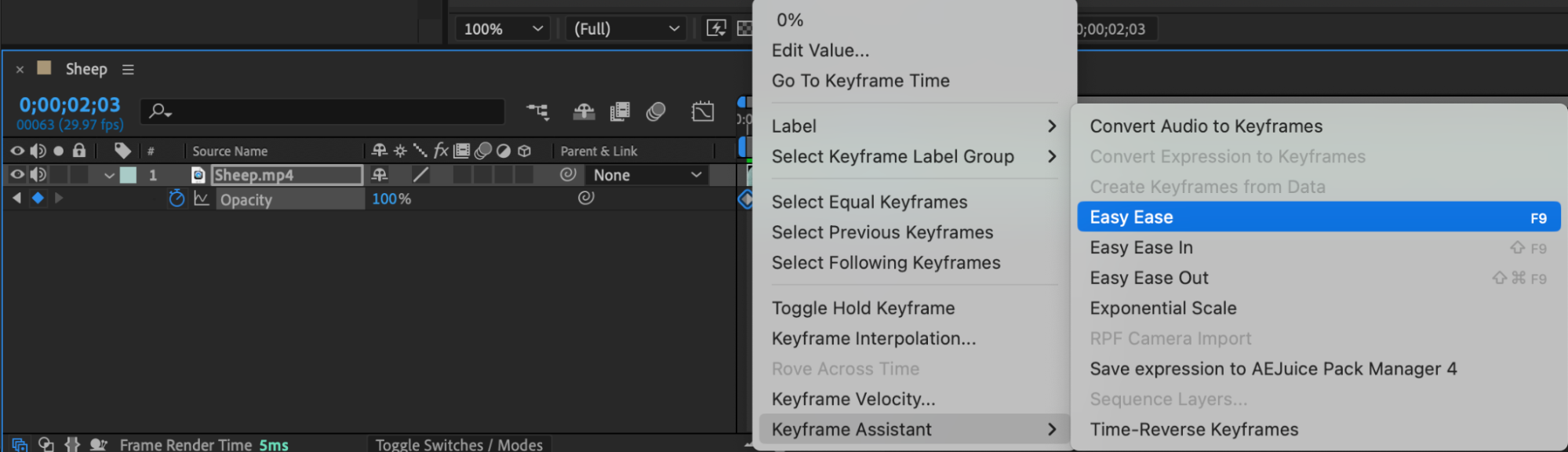The height and width of the screenshot is (452, 1568).
Task: Mute audio of the Sheep.mp4 layer
Action: point(38,174)
